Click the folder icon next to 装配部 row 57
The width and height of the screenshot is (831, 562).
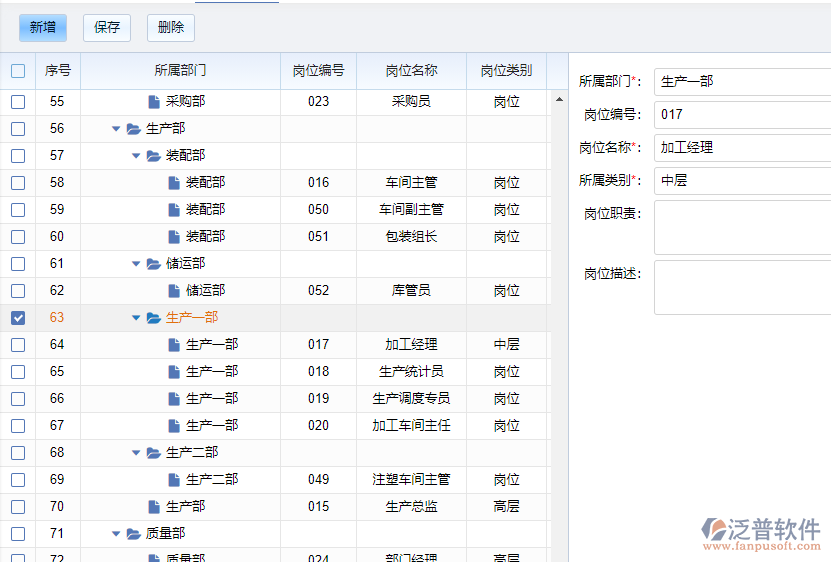point(153,156)
